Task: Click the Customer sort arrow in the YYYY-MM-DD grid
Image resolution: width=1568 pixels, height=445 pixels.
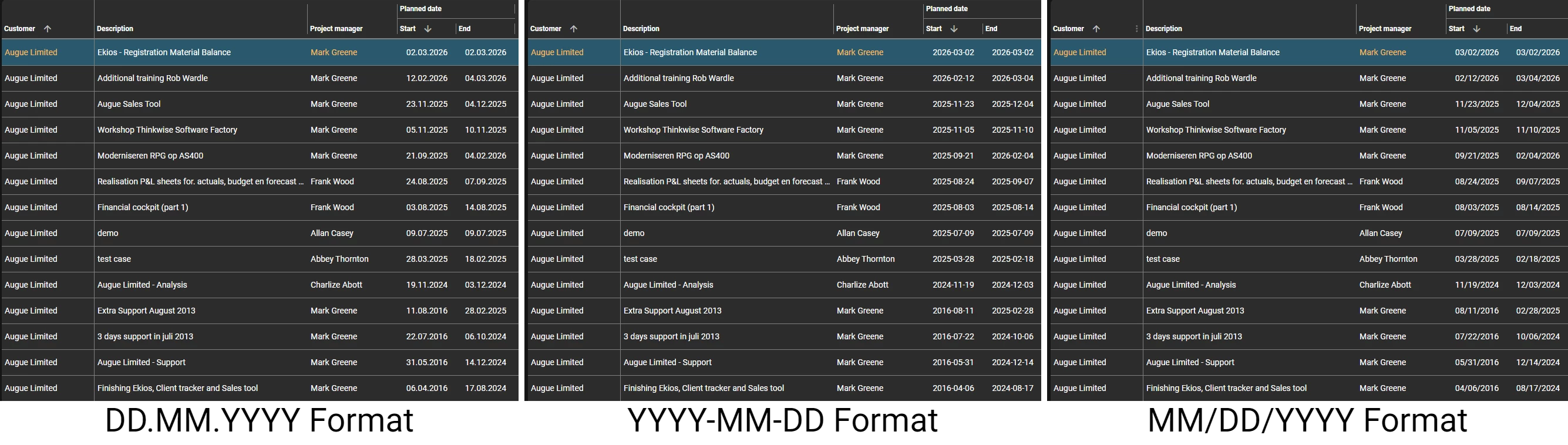Action: tap(573, 29)
